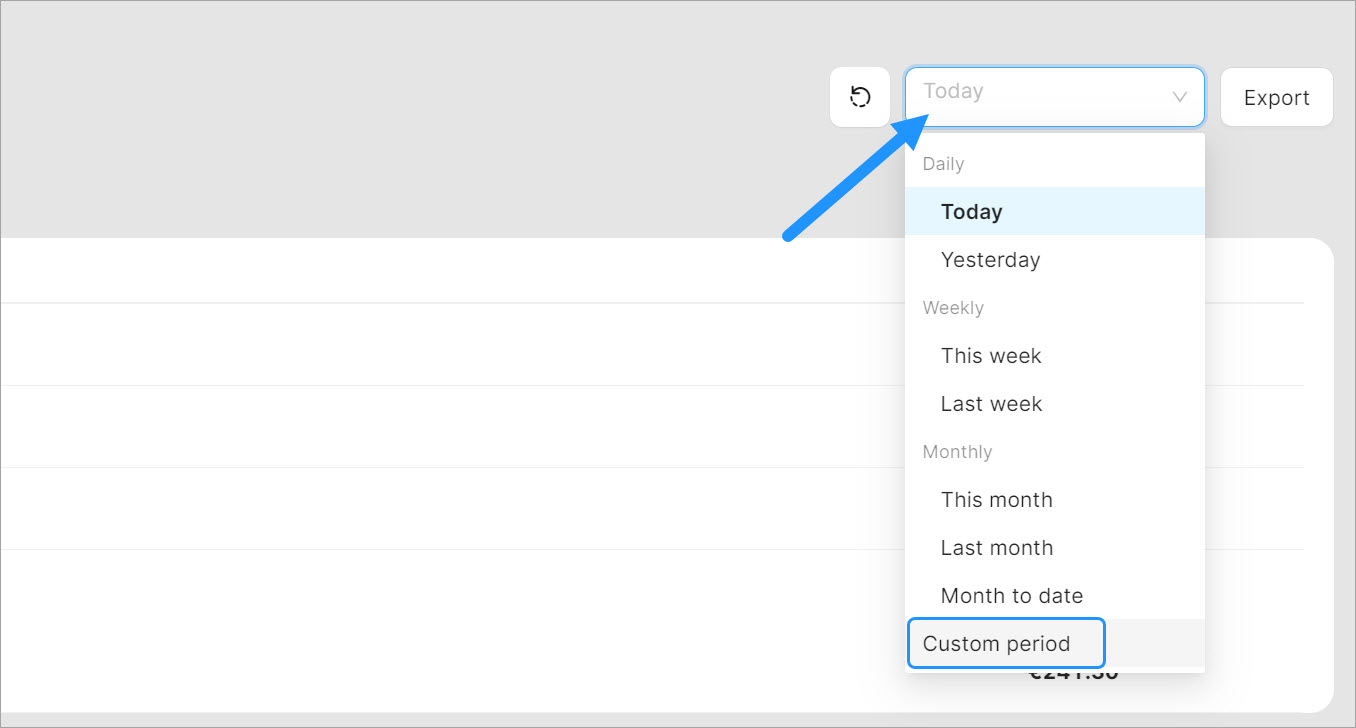The image size is (1356, 728).
Task: Click the dropdown chevron in period selector
Action: (1179, 97)
